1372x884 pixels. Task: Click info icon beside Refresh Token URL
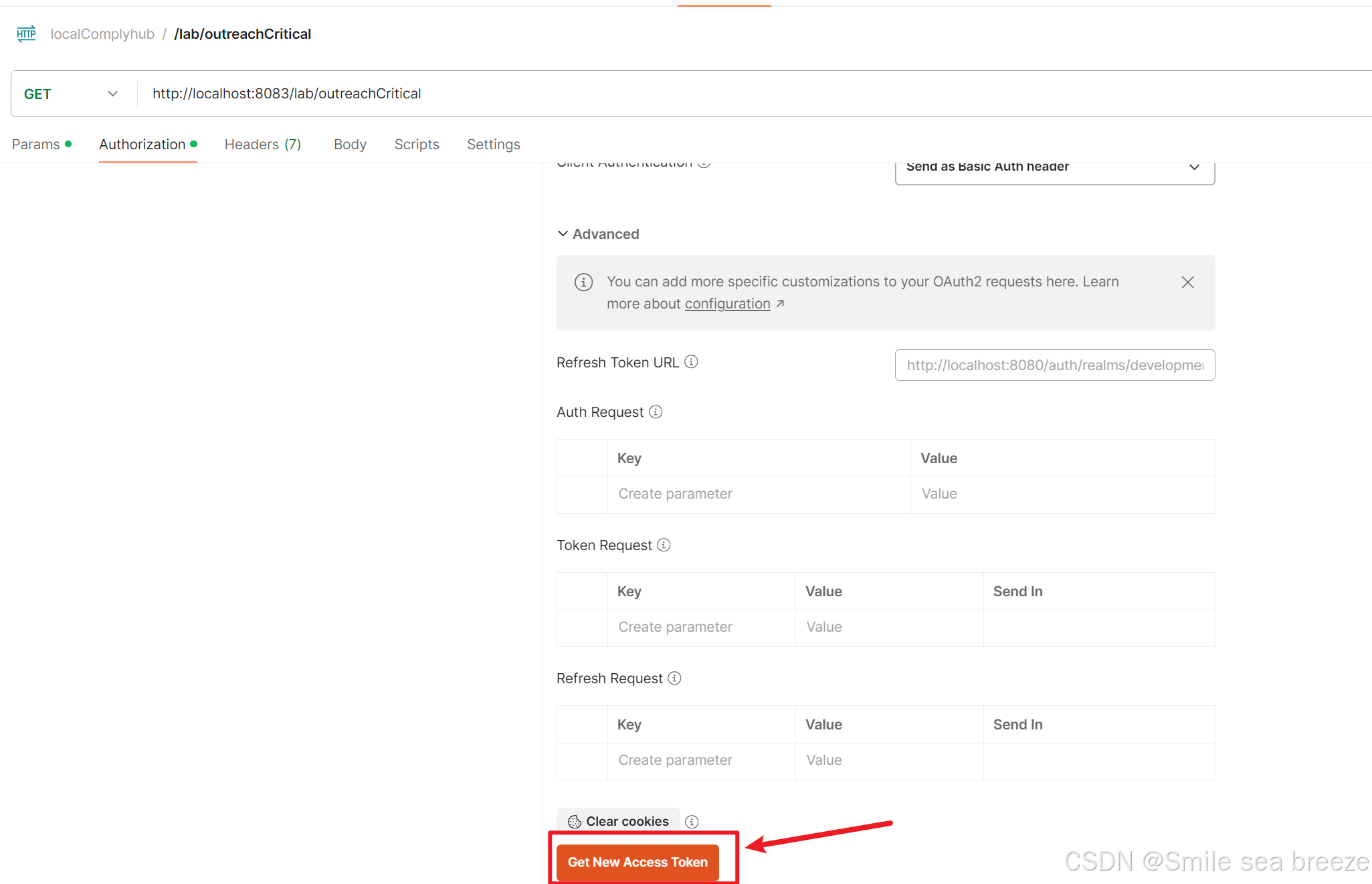tap(691, 362)
